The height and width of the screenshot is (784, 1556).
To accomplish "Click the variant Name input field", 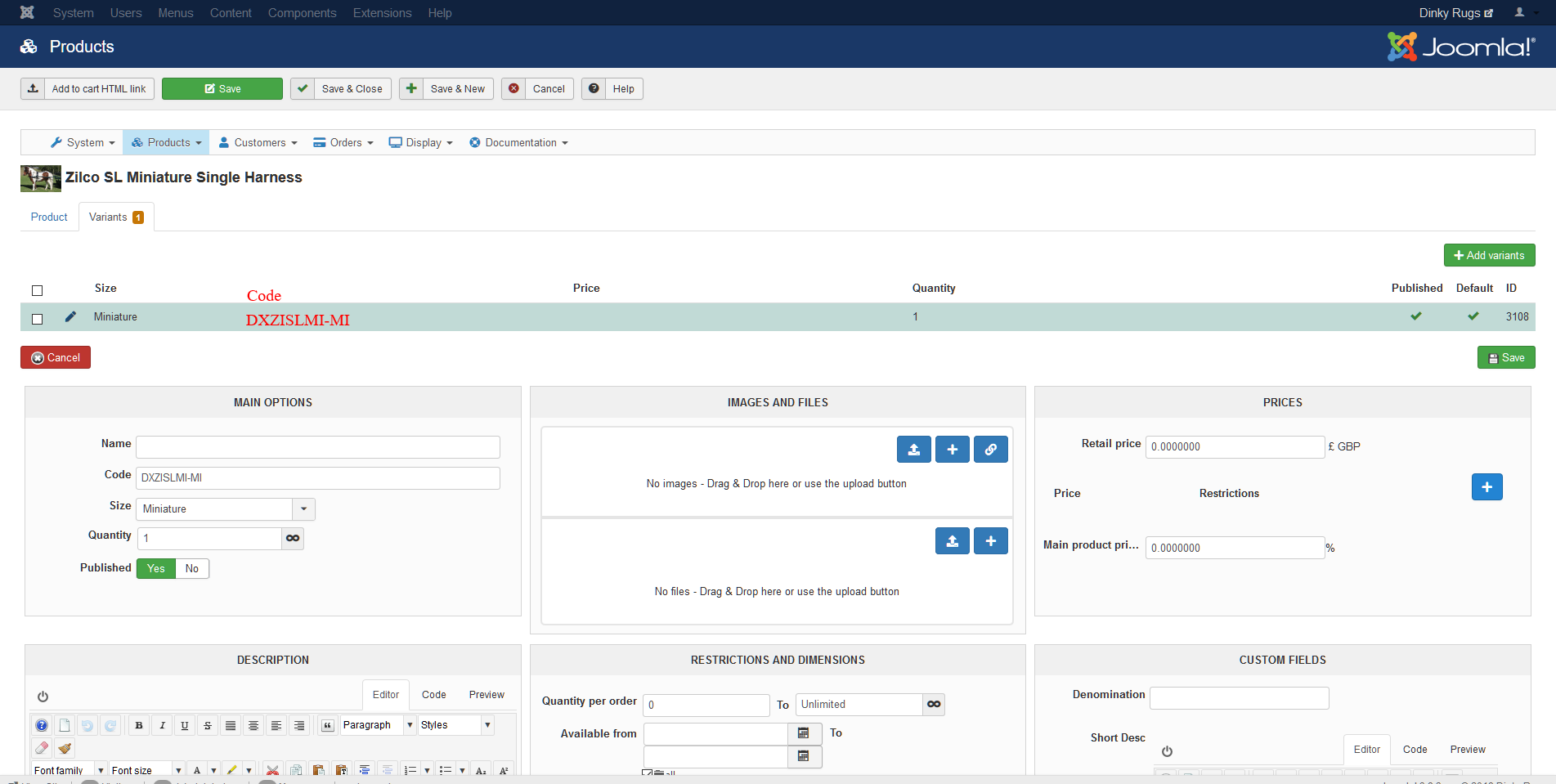I will [318, 446].
